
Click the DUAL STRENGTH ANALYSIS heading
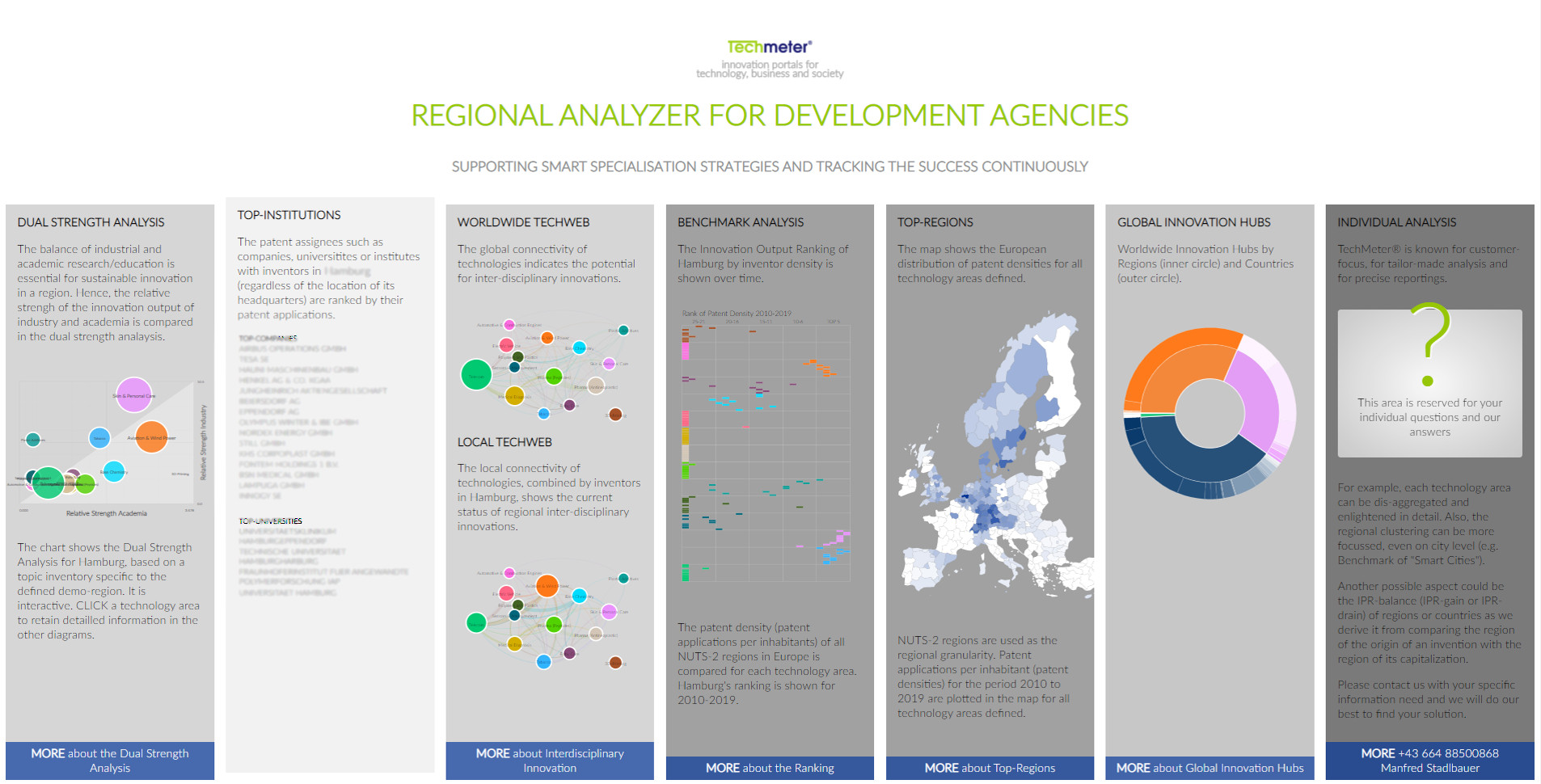[91, 222]
